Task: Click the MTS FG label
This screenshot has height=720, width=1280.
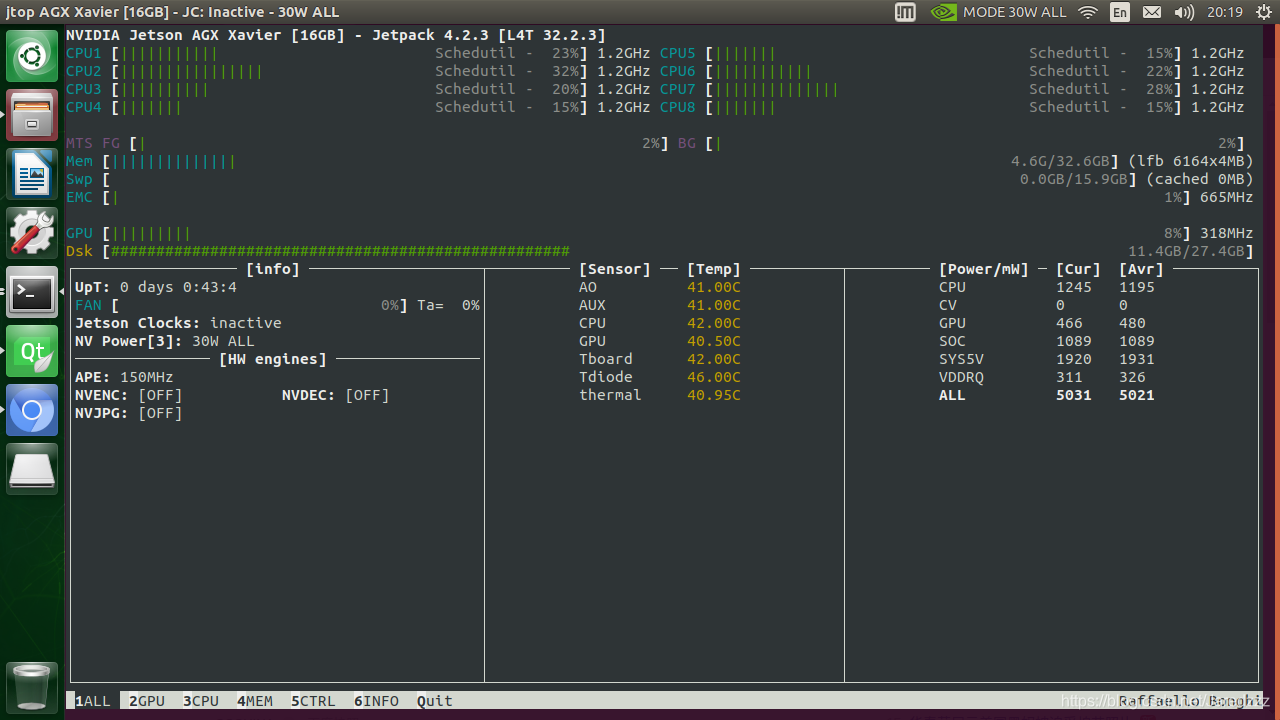Action: (x=93, y=143)
